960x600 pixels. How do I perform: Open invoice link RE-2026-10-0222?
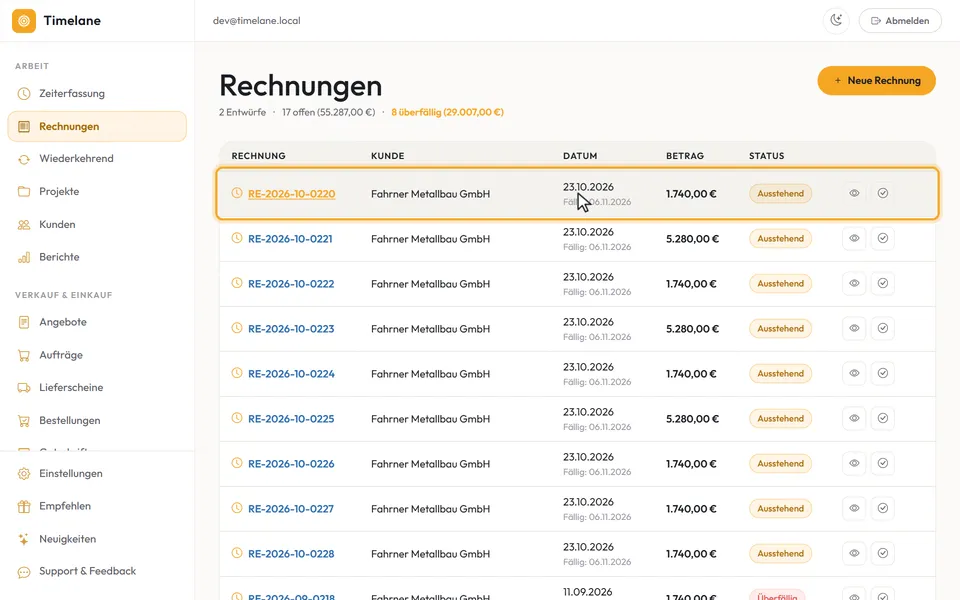tap(291, 284)
